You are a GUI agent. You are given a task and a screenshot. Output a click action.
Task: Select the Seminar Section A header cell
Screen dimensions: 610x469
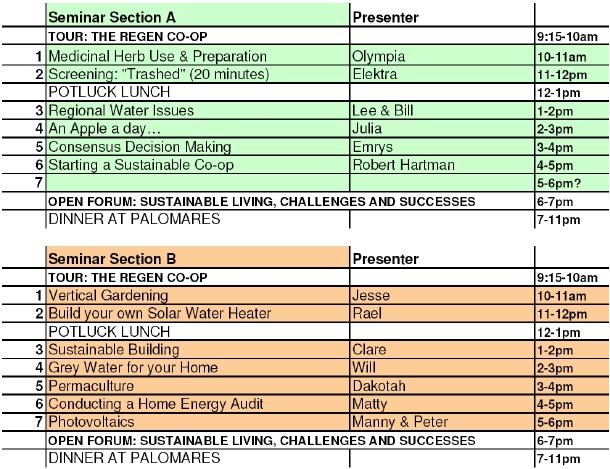click(197, 18)
